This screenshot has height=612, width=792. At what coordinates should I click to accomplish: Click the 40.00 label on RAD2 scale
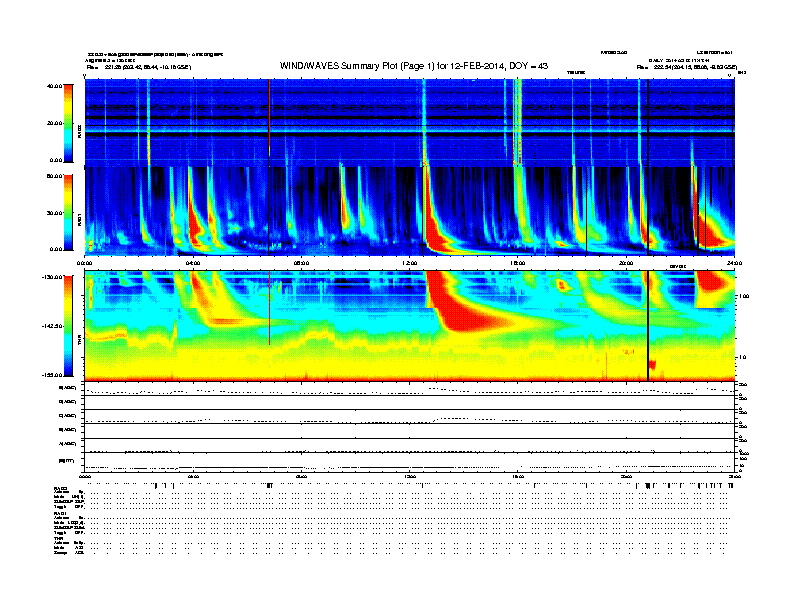point(54,86)
